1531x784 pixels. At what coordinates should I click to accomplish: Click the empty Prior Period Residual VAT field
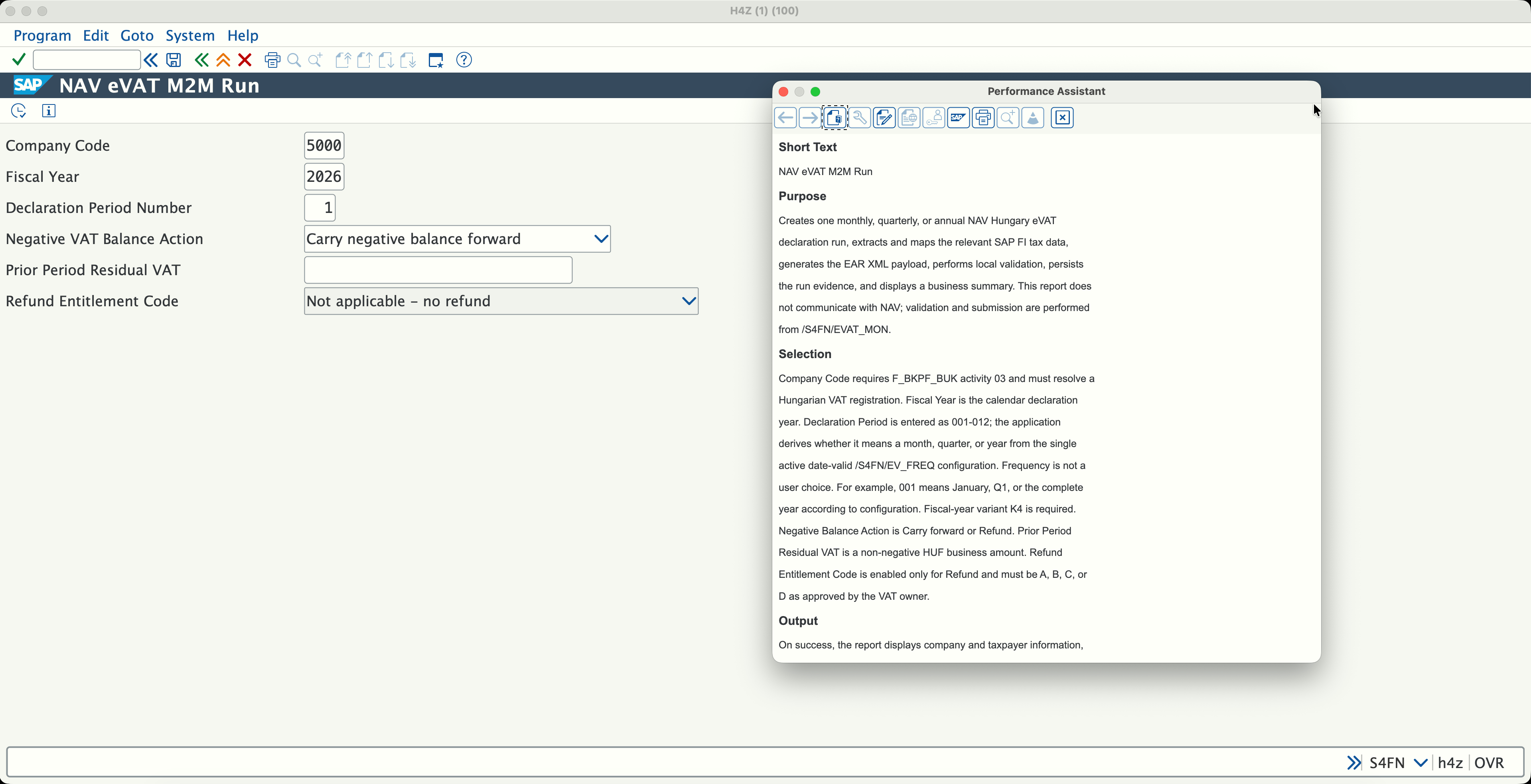[x=438, y=270]
